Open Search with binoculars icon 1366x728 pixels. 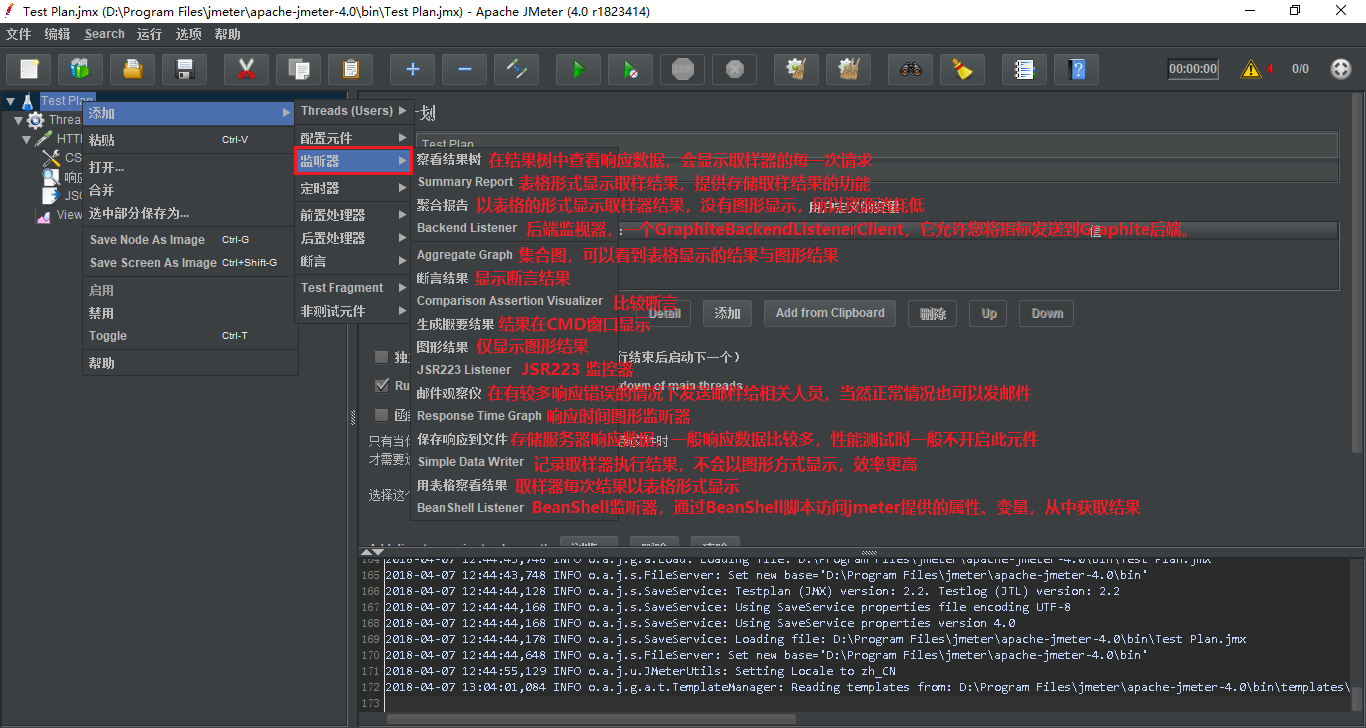point(910,69)
